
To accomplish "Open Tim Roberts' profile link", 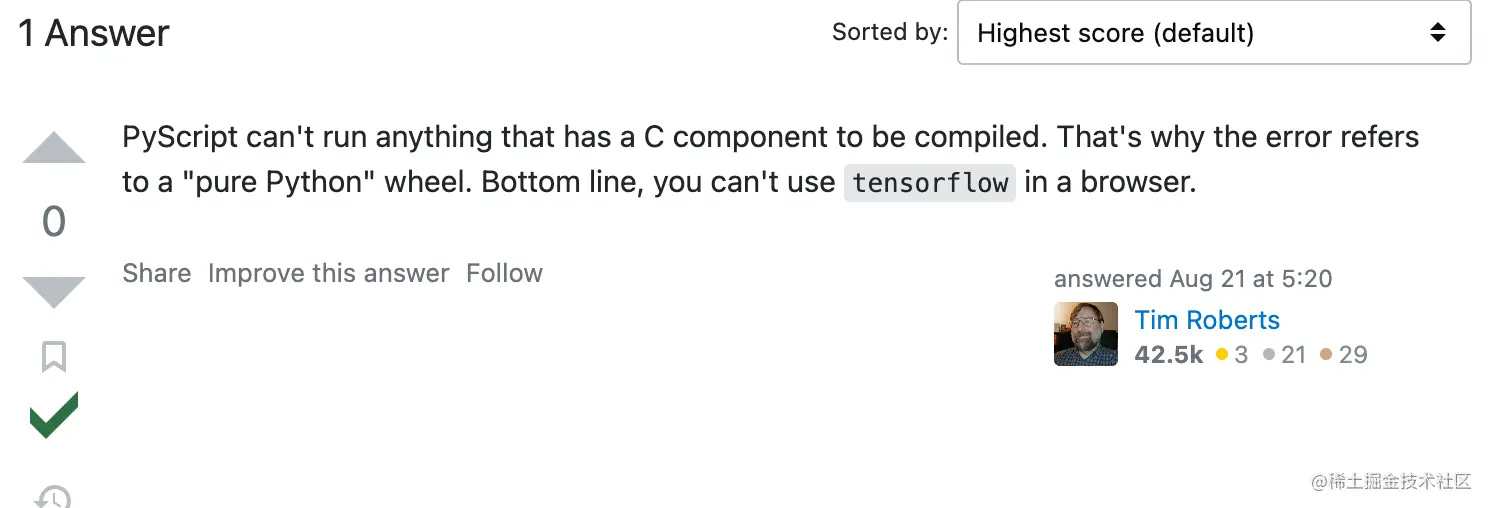I will tap(1207, 320).
